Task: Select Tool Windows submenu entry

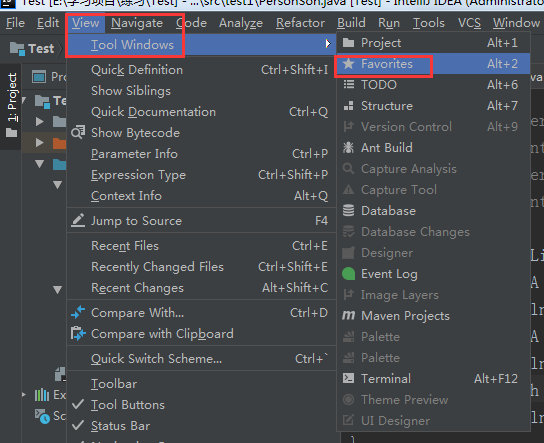Action: coord(201,44)
